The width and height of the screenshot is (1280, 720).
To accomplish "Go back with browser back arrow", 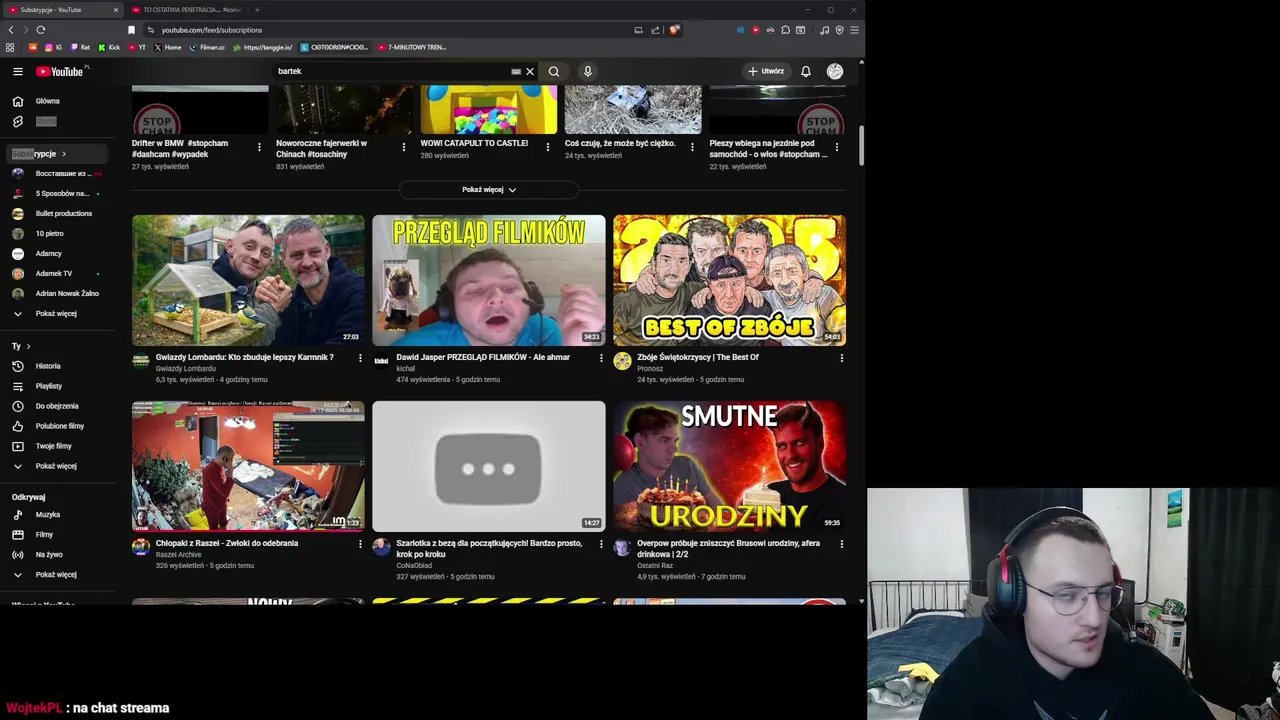I will click(x=11, y=30).
